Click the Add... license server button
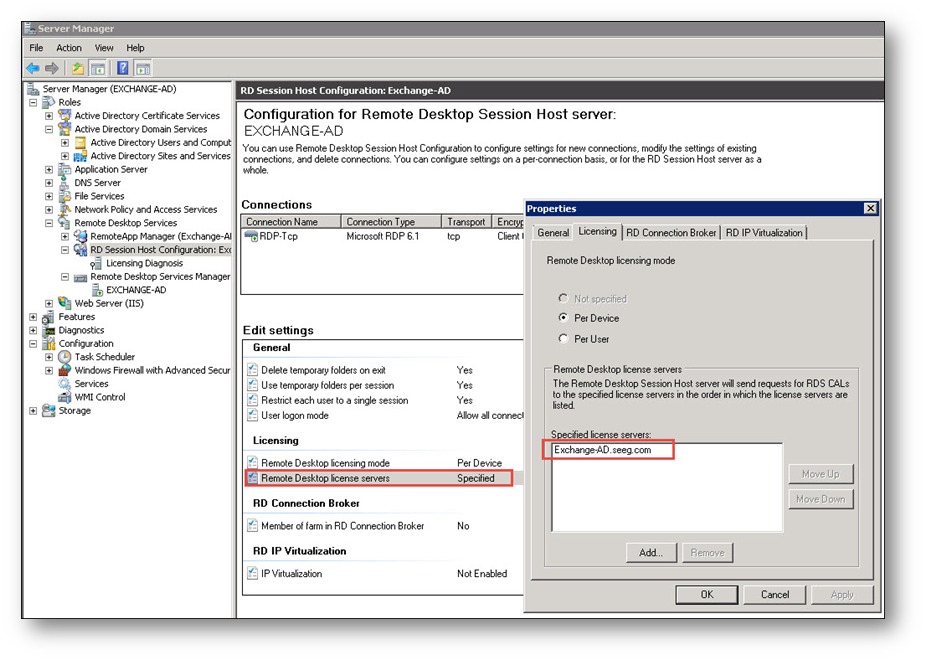Viewport: 927px width, 661px height. 651,552
